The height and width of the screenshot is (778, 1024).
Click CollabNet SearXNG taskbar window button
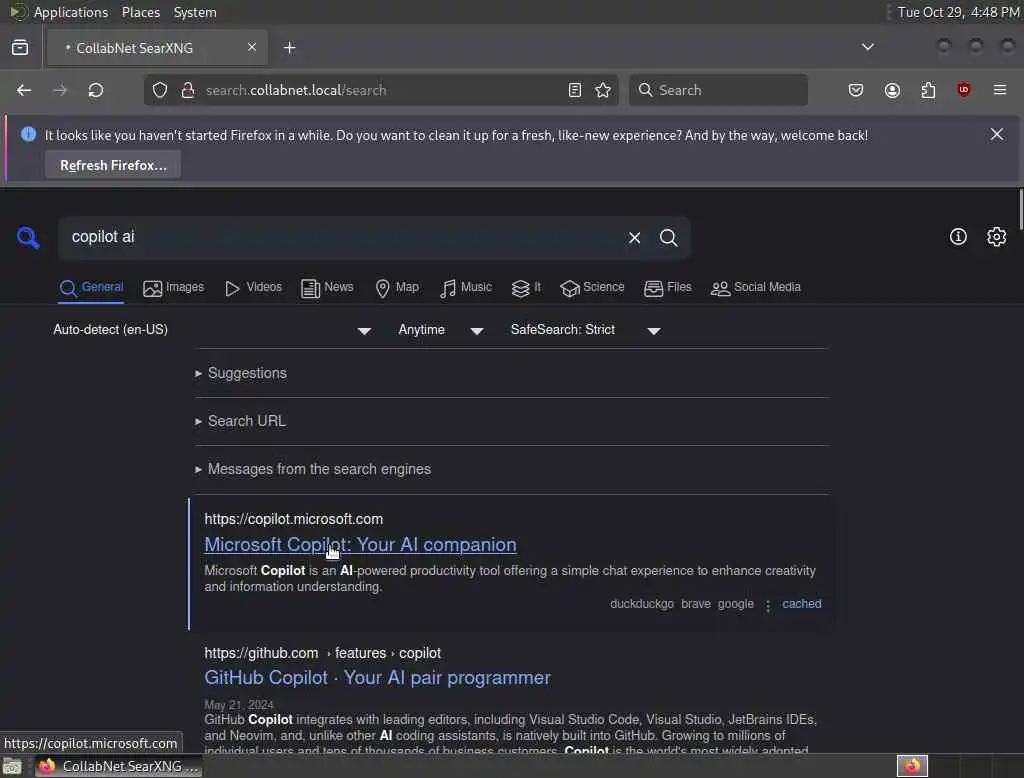tap(119, 766)
